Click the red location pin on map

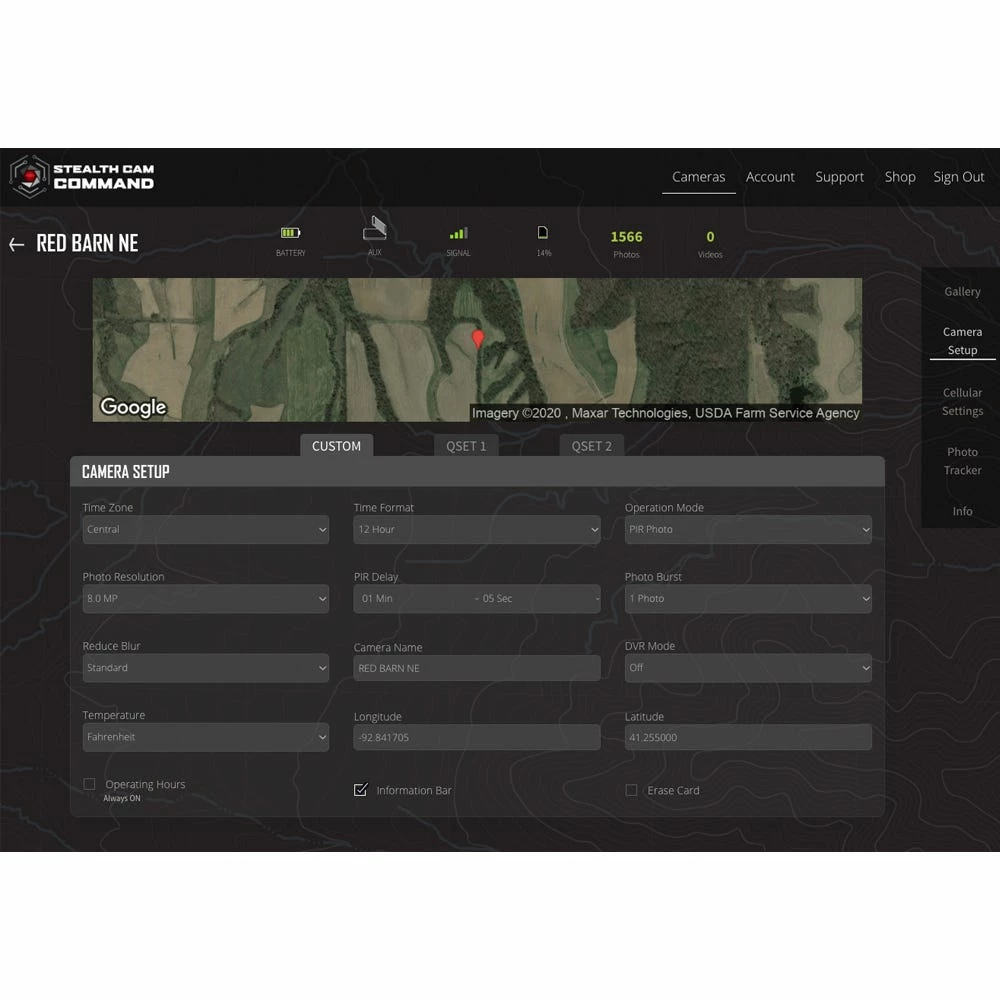478,339
